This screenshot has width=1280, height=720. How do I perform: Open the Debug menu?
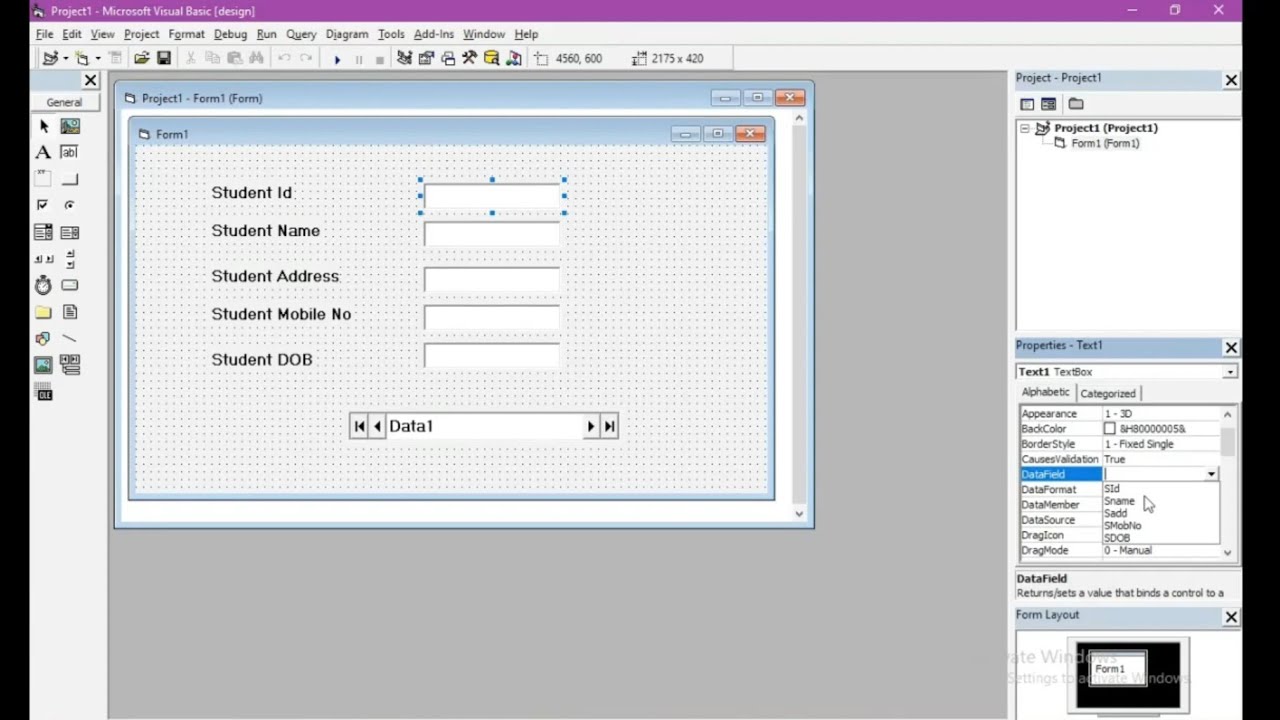click(x=230, y=34)
